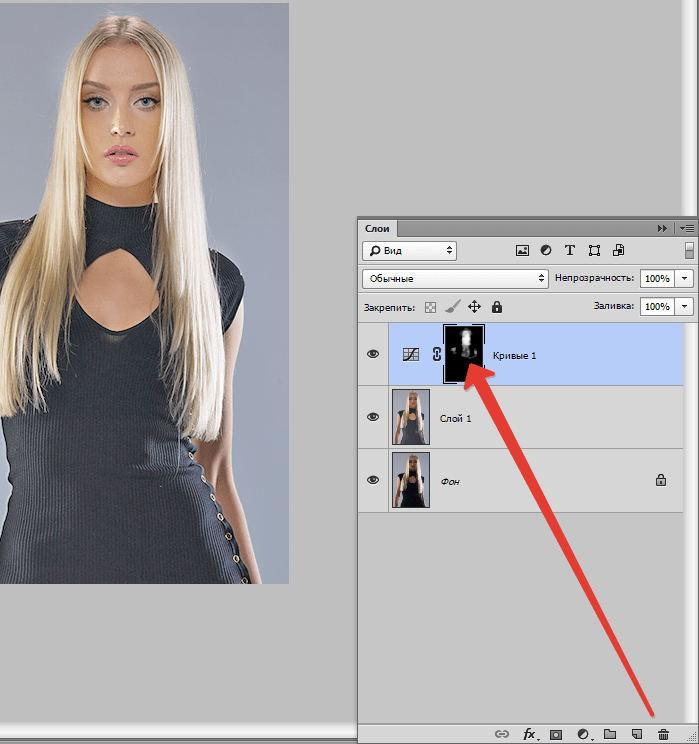Click the Непрозрачность 100% field
The height and width of the screenshot is (744, 699).
click(658, 279)
